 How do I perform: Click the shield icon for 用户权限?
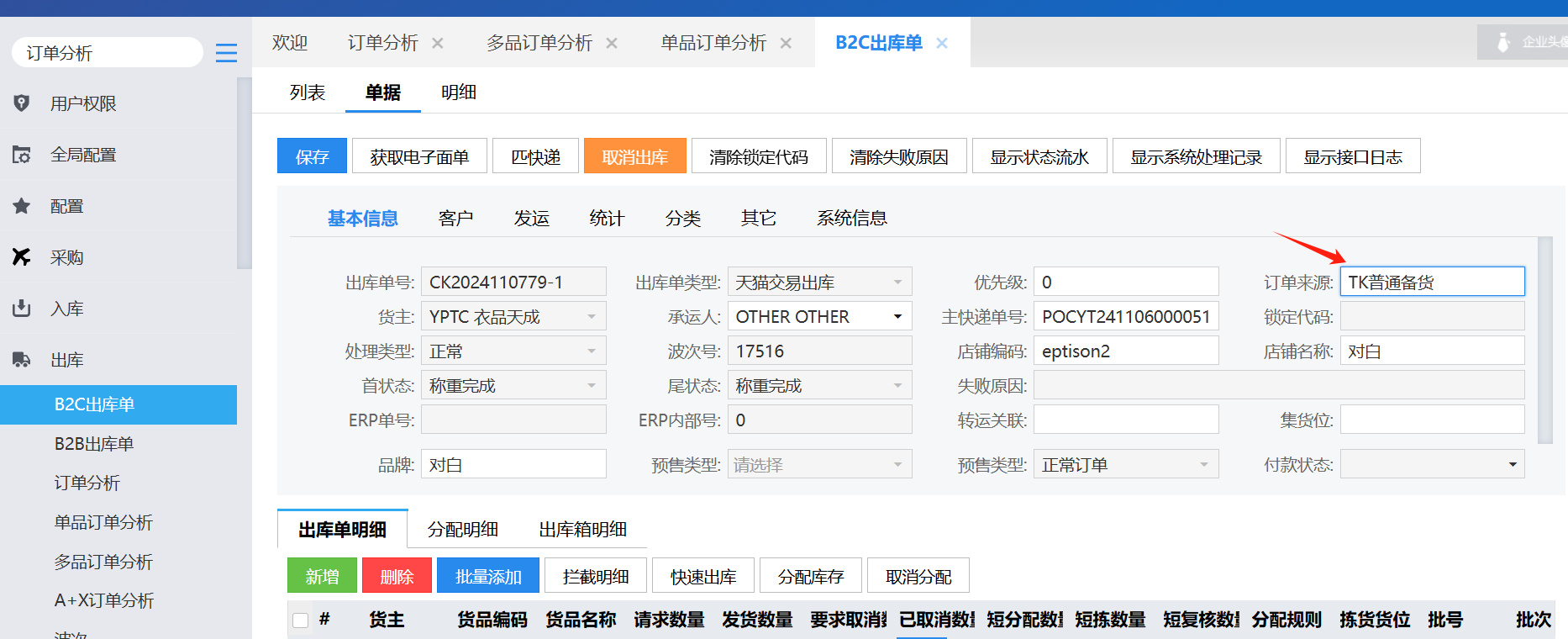[22, 103]
